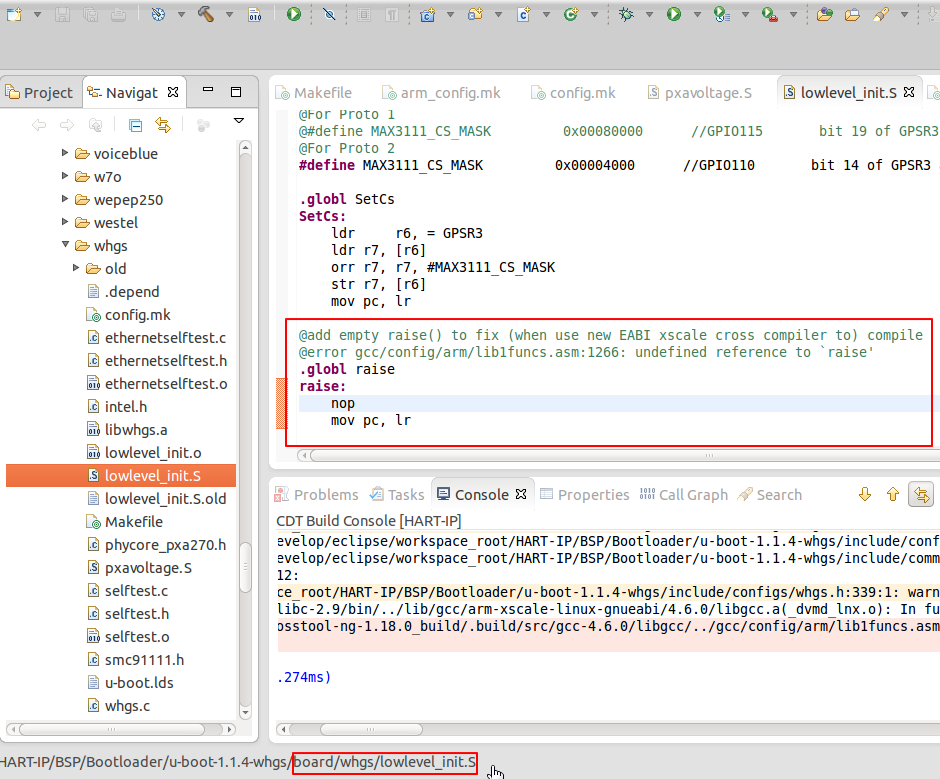
Task: Expand the voiceblue folder
Action: (x=66, y=154)
